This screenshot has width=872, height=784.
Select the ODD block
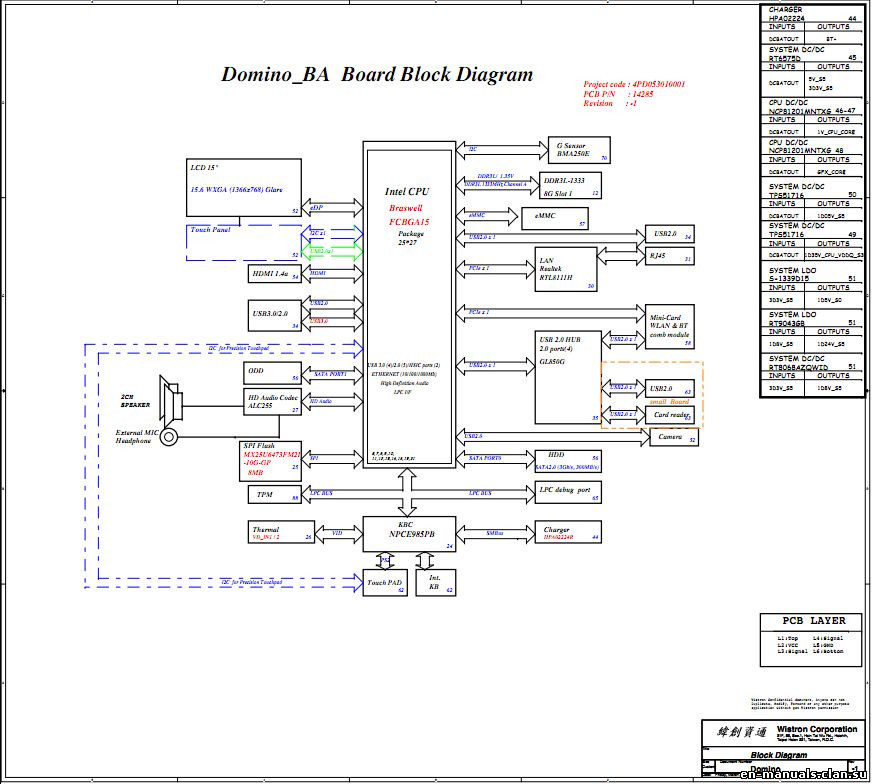[x=272, y=373]
